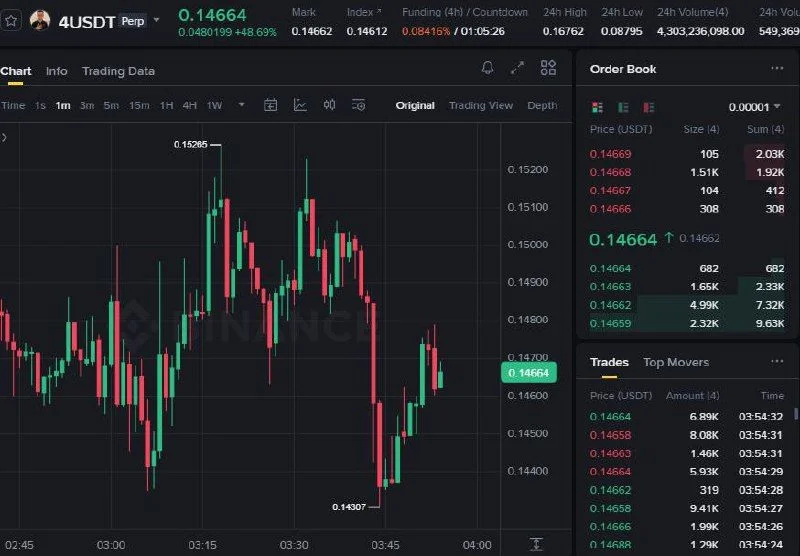Show both bids and asks order book view
Screen dimensions: 800x556
coord(597,107)
